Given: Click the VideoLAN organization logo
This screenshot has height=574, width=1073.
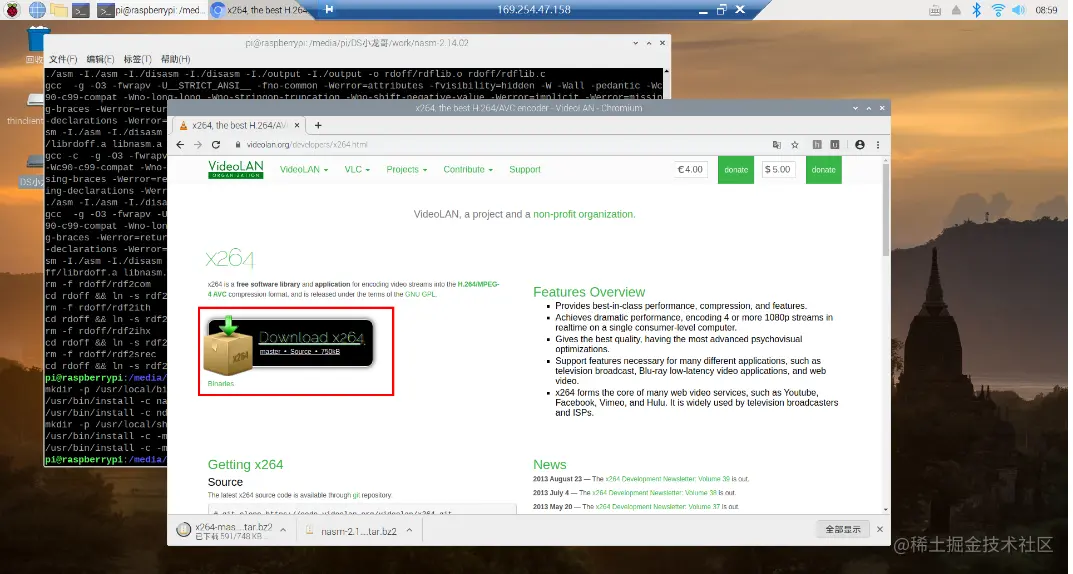Looking at the screenshot, I should 235,169.
